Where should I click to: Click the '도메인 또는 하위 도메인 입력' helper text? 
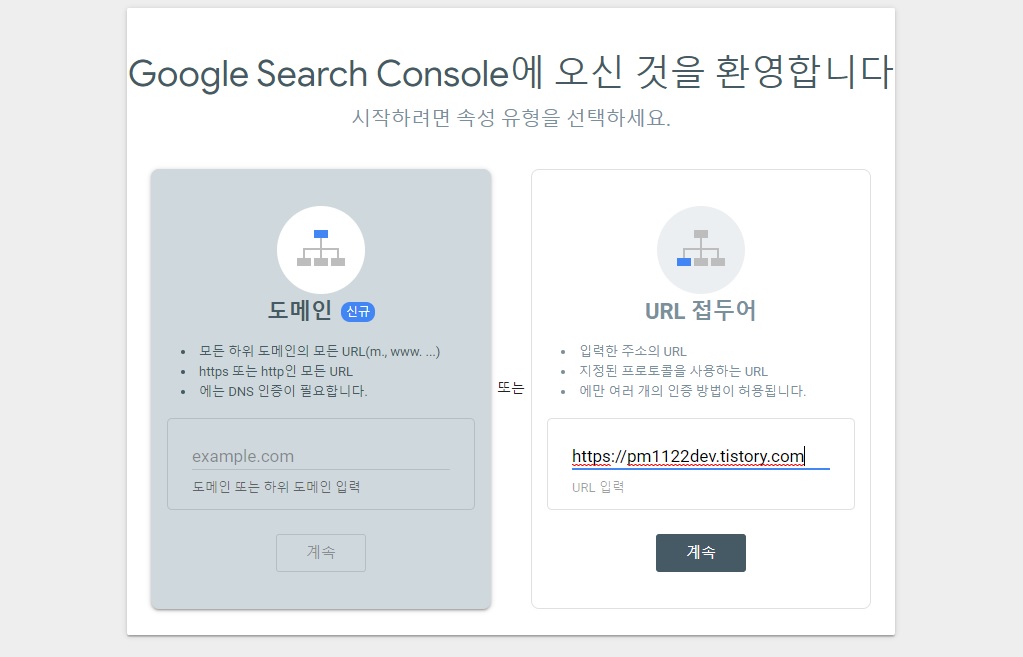(276, 487)
